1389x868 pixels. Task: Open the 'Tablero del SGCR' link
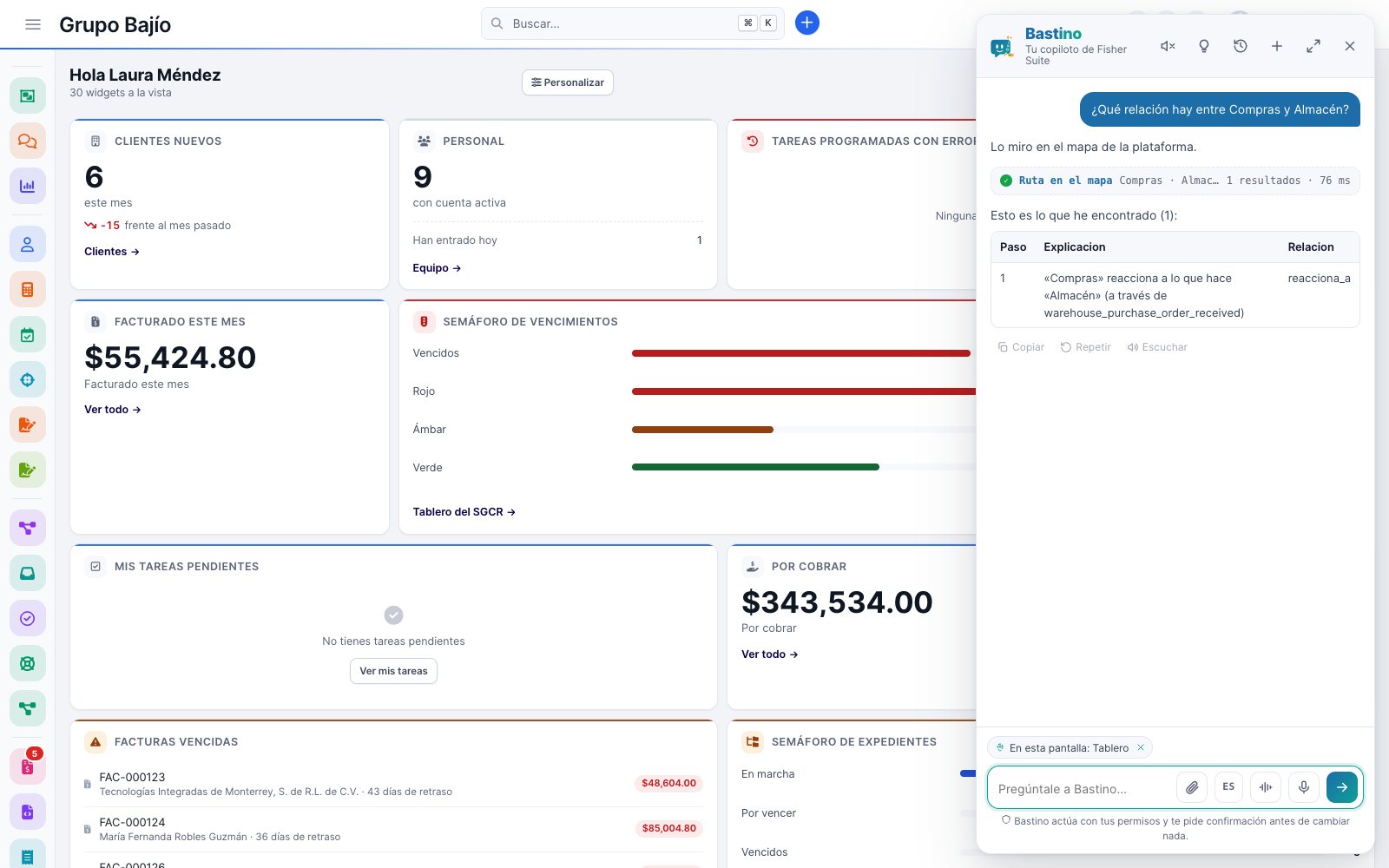464,512
